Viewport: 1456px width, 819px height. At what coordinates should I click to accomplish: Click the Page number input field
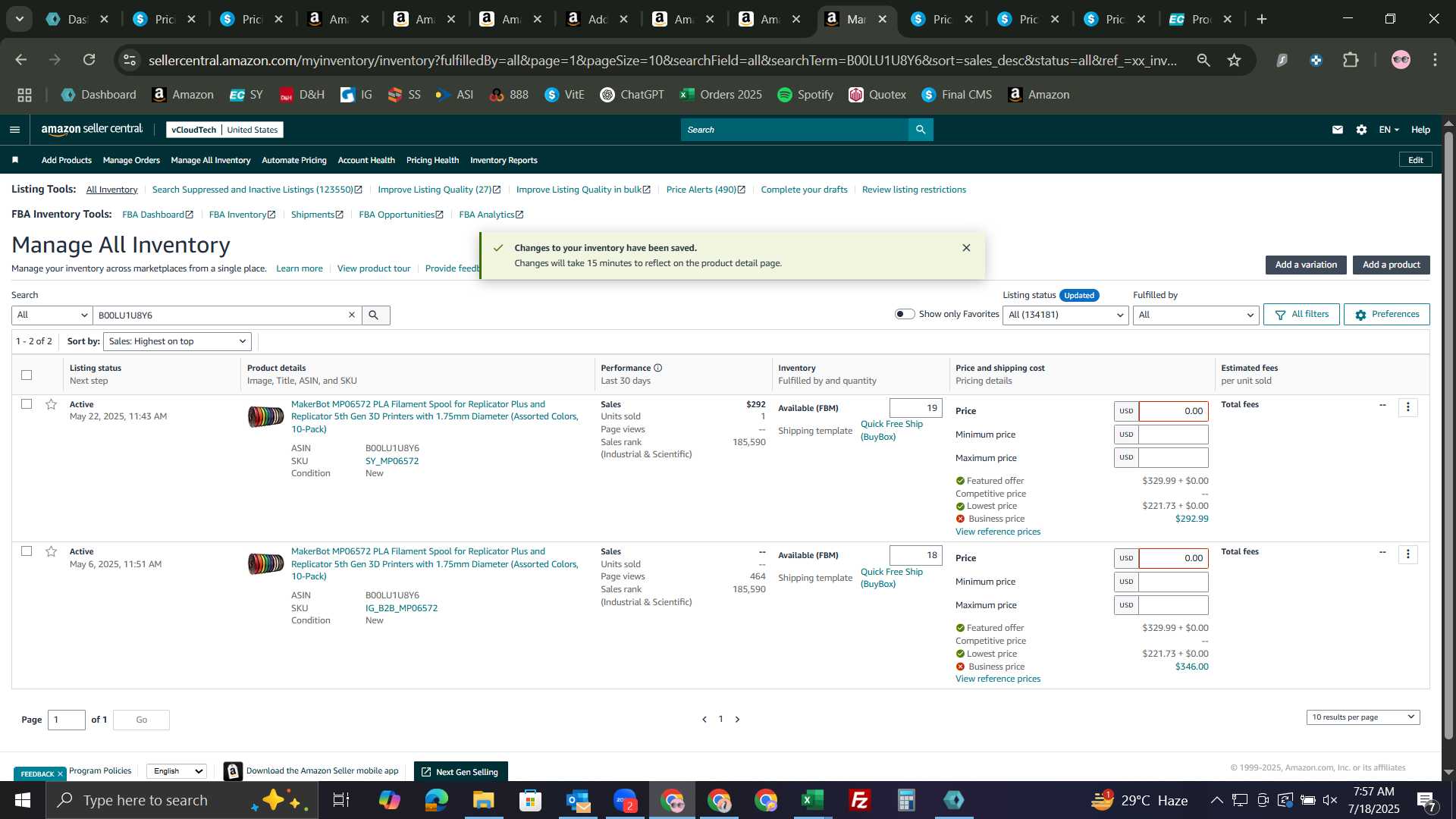67,720
